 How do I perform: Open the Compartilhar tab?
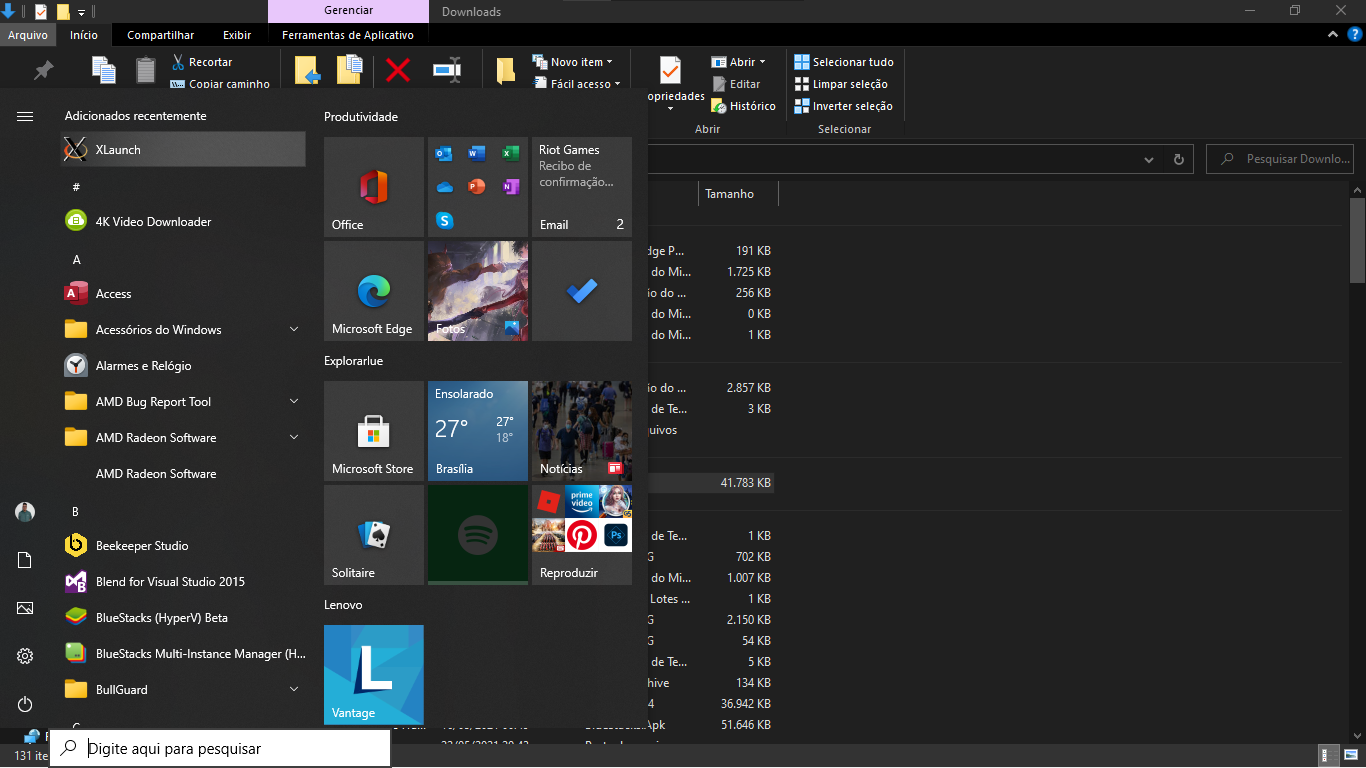pyautogui.click(x=160, y=34)
